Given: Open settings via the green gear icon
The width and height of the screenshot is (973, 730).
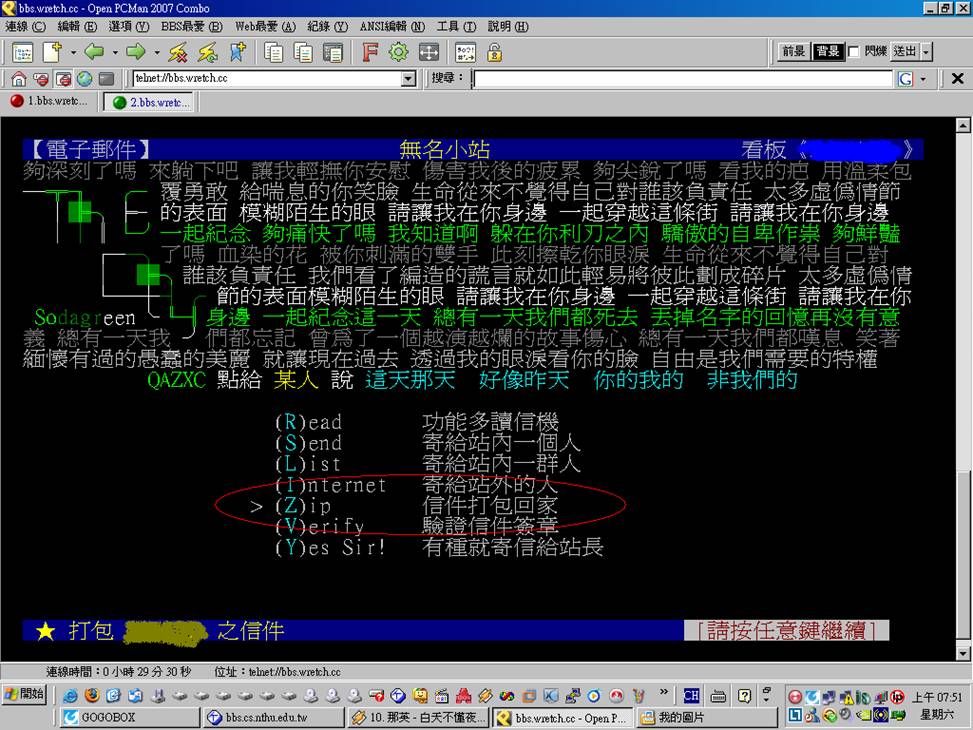Looking at the screenshot, I should pos(398,52).
